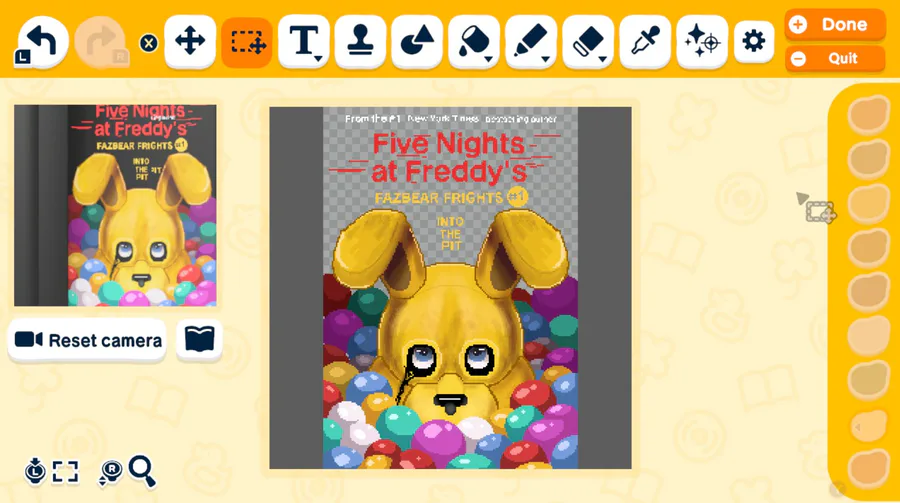Image resolution: width=900 pixels, height=503 pixels.
Task: Pick the Shapes tool
Action: point(417,41)
